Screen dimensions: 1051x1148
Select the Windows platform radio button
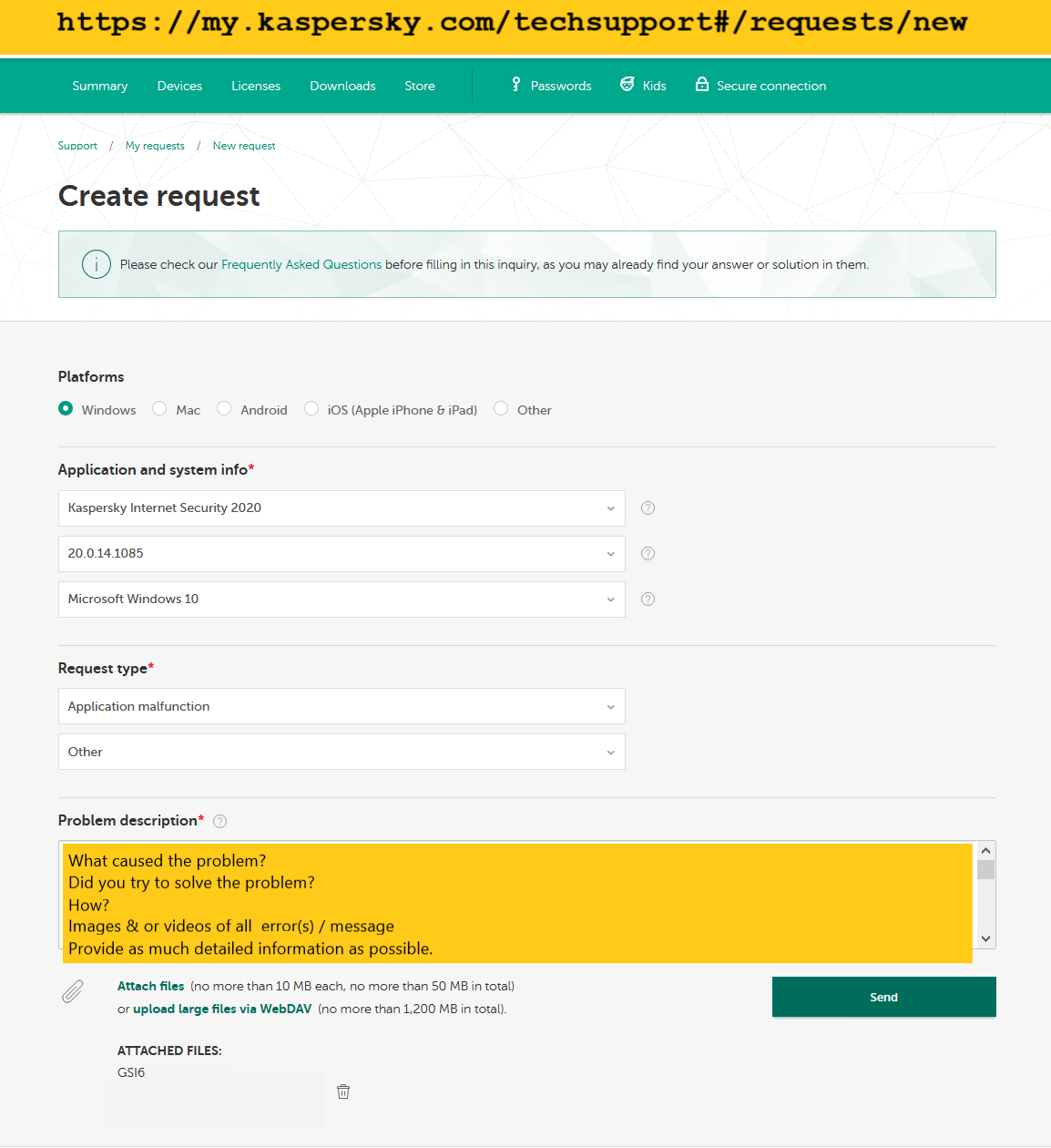pos(66,408)
